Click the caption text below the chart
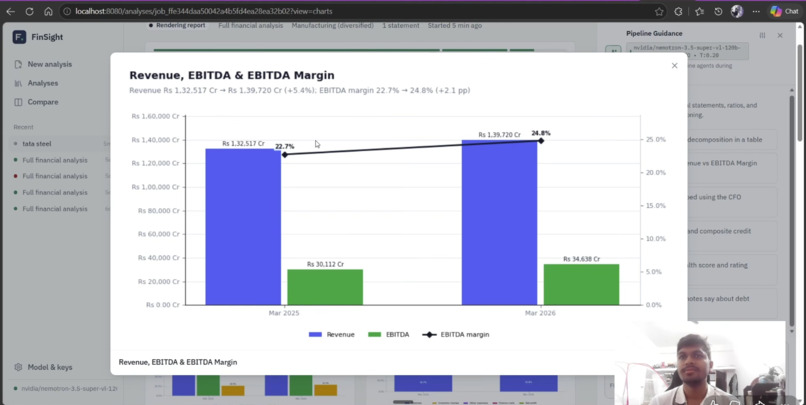806x405 pixels. [x=178, y=362]
